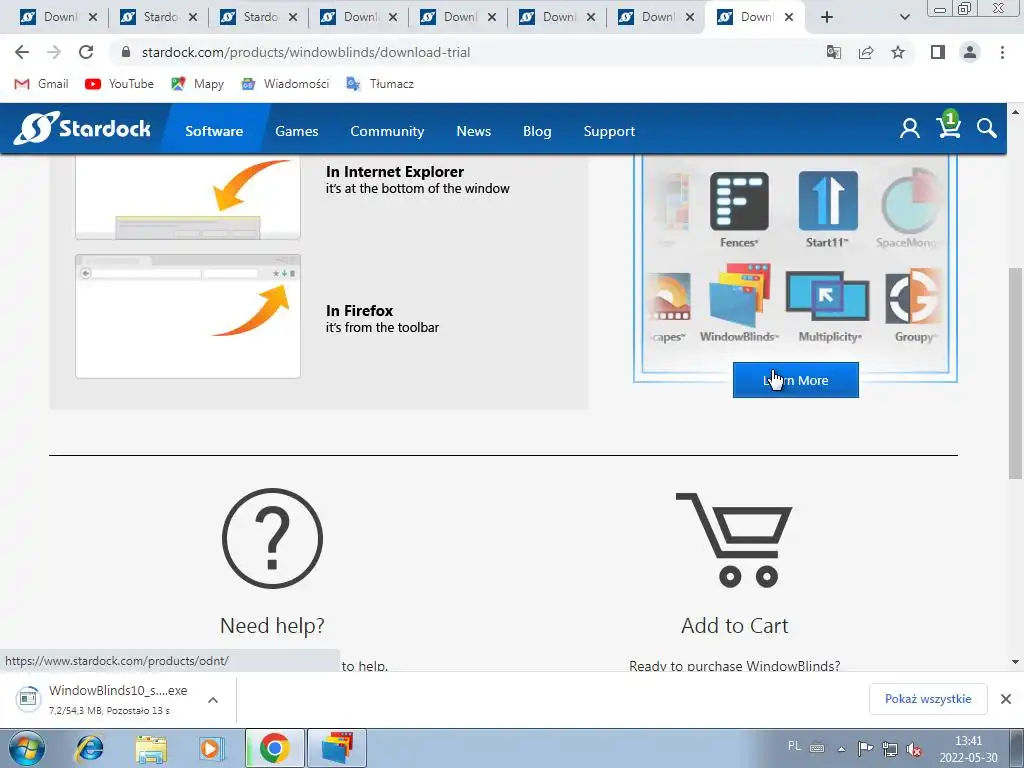
Task: Open the Software menu
Action: point(214,131)
